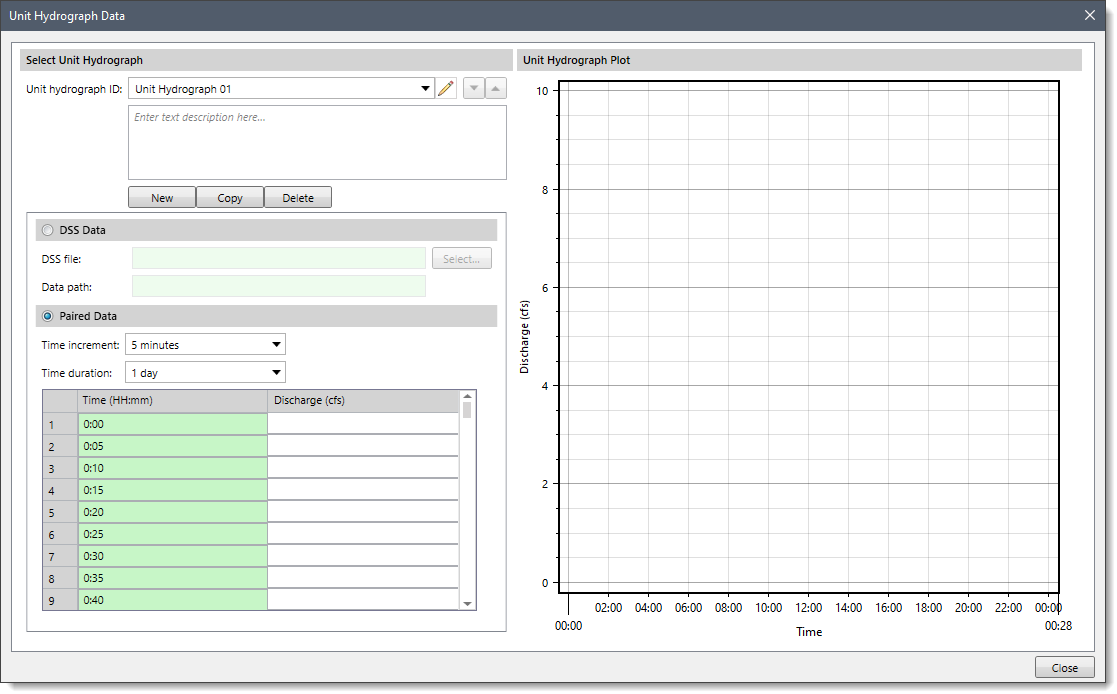Close the Unit Hydrograph Data dialog via X
Image resolution: width=1117 pixels, height=694 pixels.
click(x=1089, y=15)
